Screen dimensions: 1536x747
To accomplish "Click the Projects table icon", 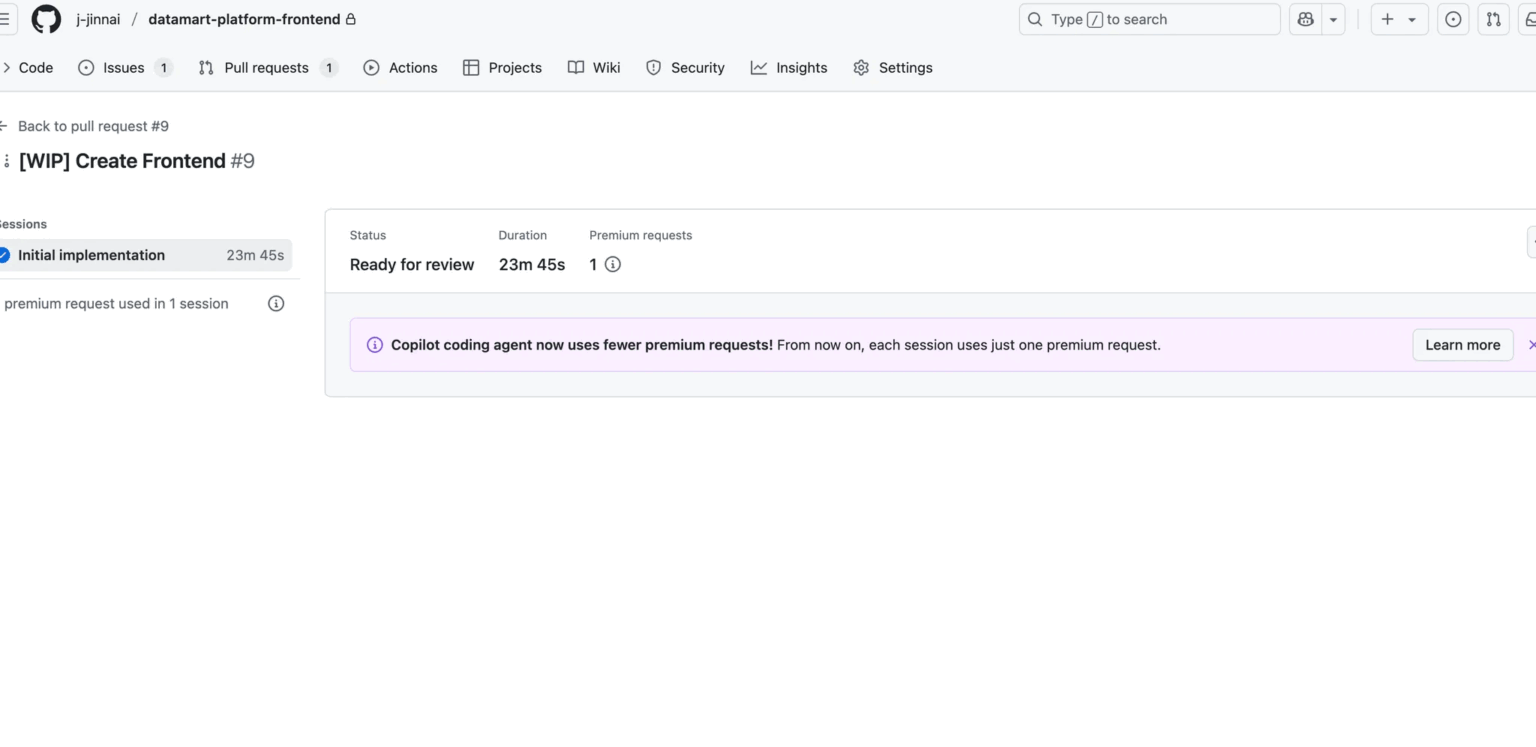I will point(470,67).
